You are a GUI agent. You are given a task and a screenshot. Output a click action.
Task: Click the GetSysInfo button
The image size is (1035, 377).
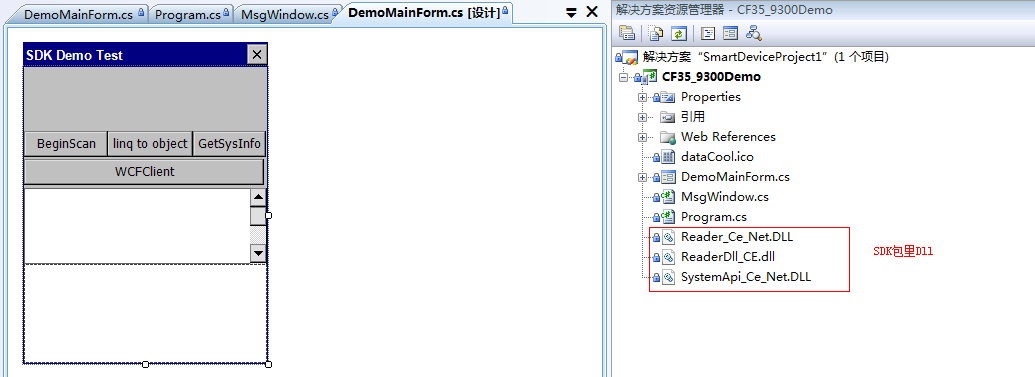point(229,144)
